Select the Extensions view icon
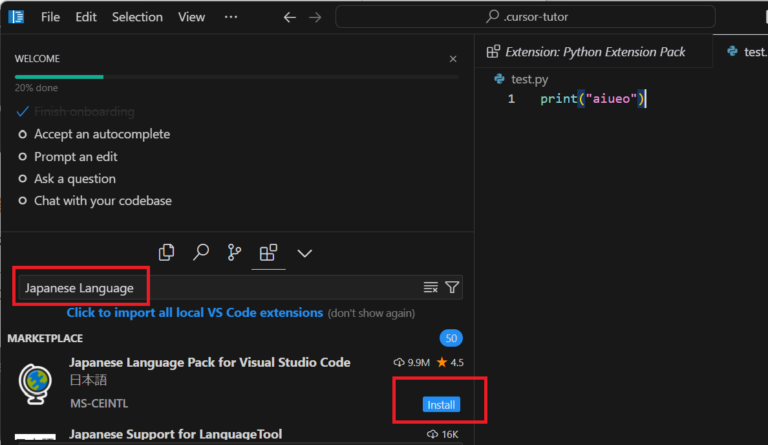The width and height of the screenshot is (768, 445). 268,253
